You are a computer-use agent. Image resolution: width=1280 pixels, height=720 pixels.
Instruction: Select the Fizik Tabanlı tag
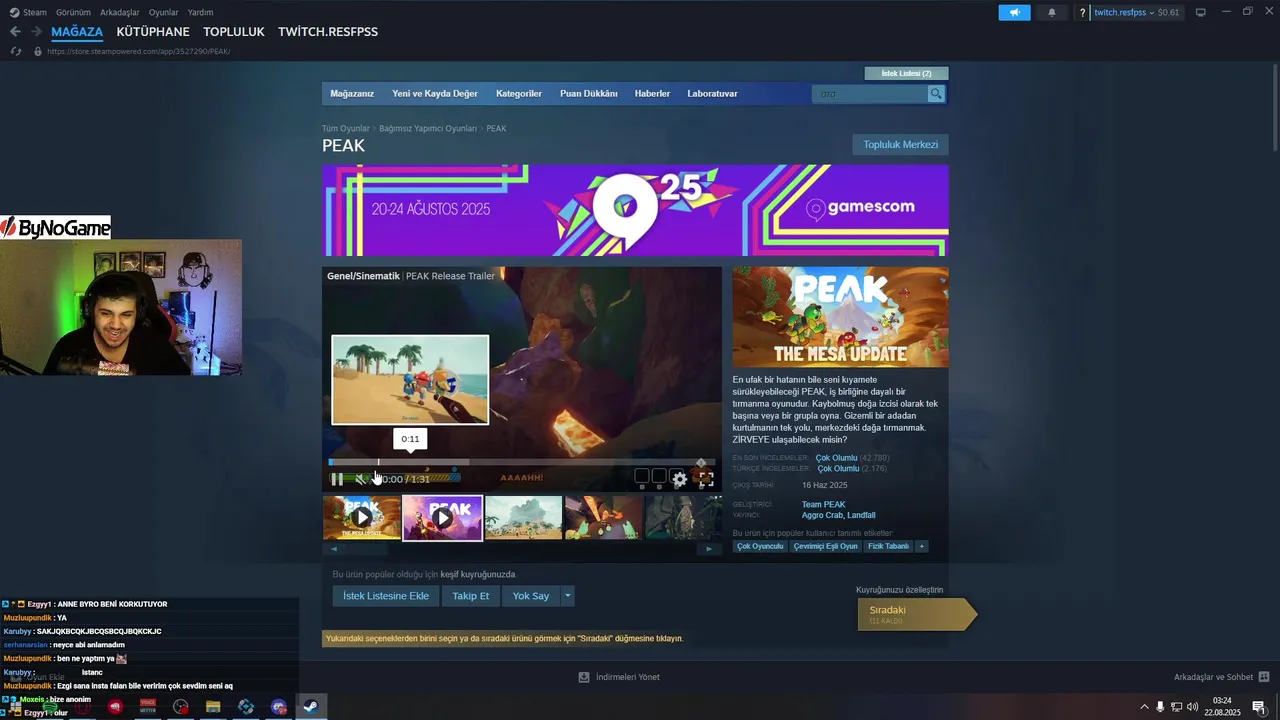888,547
